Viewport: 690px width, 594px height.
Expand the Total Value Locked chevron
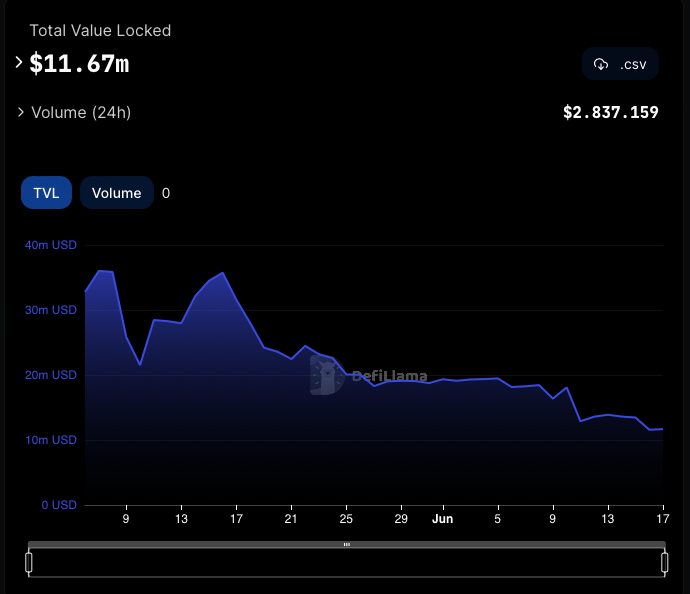pyautogui.click(x=18, y=62)
